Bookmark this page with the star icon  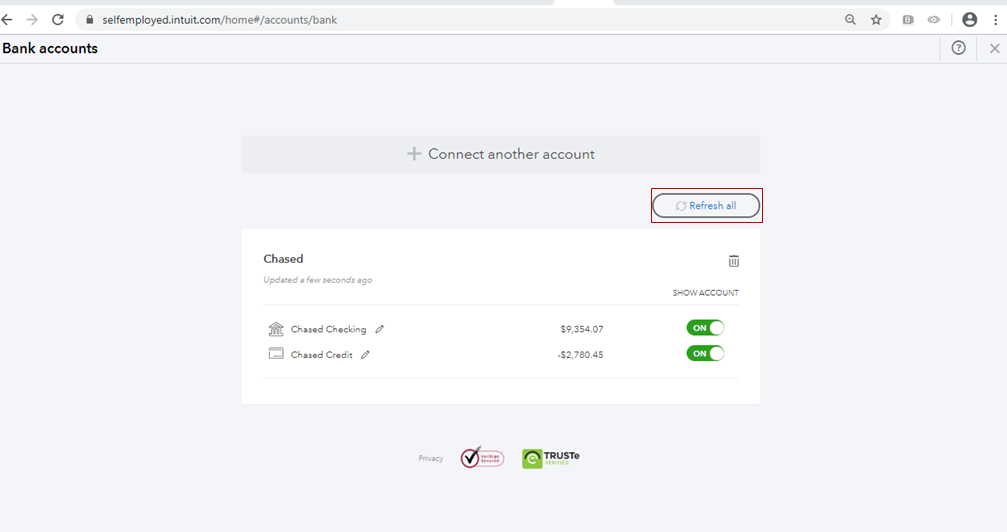pyautogui.click(x=876, y=20)
